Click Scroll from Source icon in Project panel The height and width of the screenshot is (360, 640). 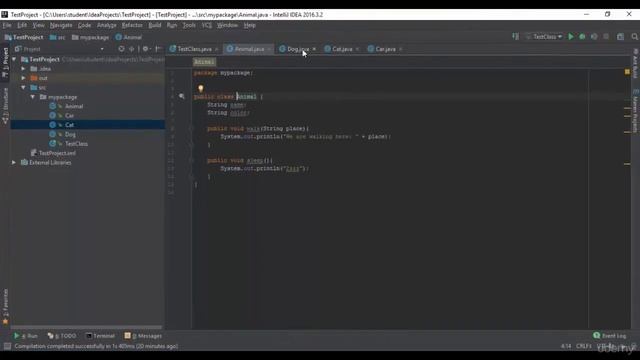click(121, 49)
